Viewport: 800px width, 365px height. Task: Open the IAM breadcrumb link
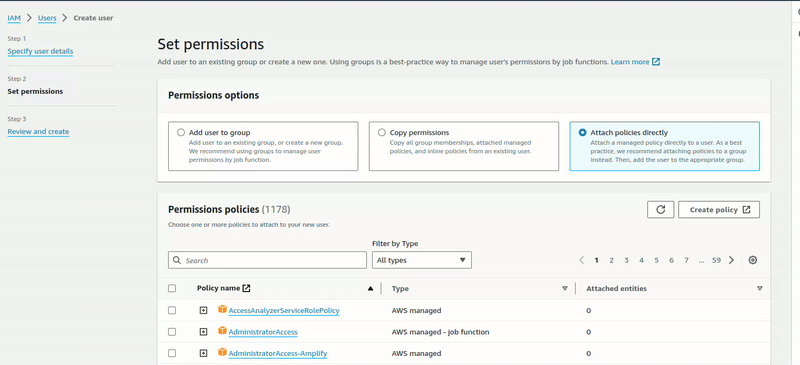pos(14,18)
